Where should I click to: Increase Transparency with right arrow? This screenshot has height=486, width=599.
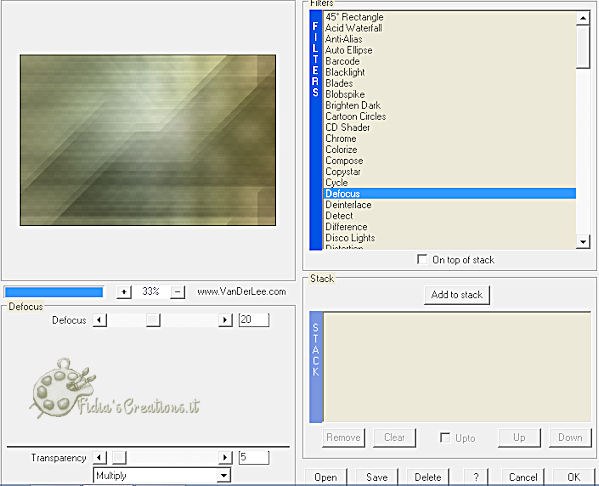coord(225,457)
